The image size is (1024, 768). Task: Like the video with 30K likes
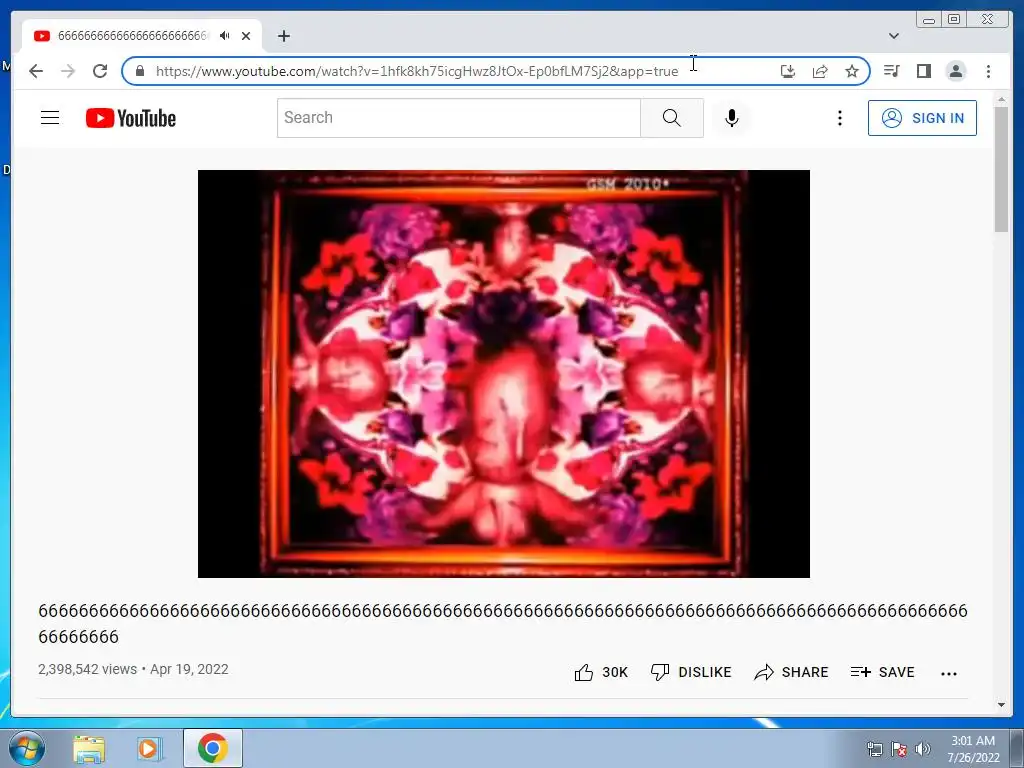601,672
